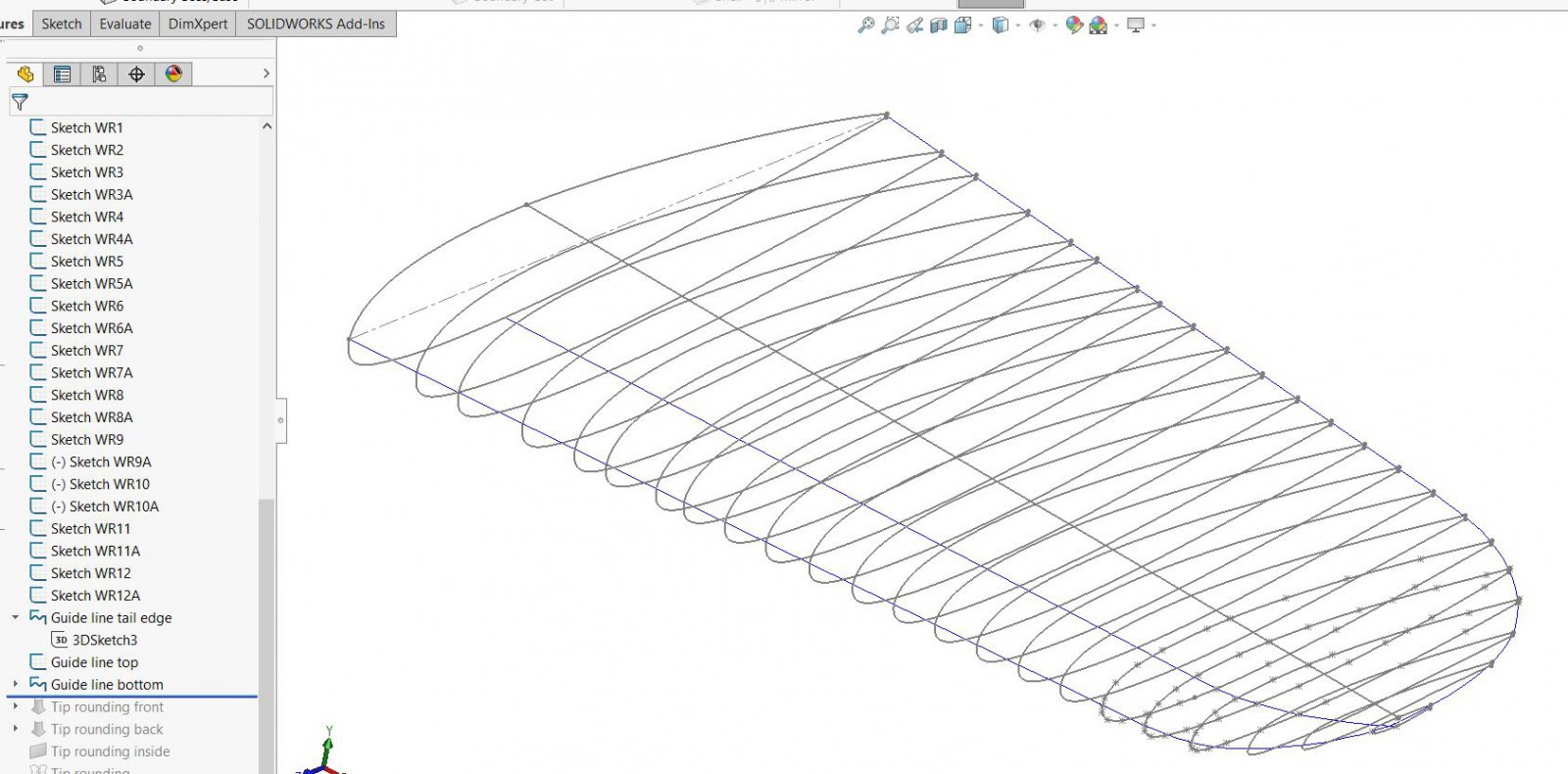Switch to the DimXpert ribbon tab
Viewport: 1568px width, 774px height.
[198, 24]
